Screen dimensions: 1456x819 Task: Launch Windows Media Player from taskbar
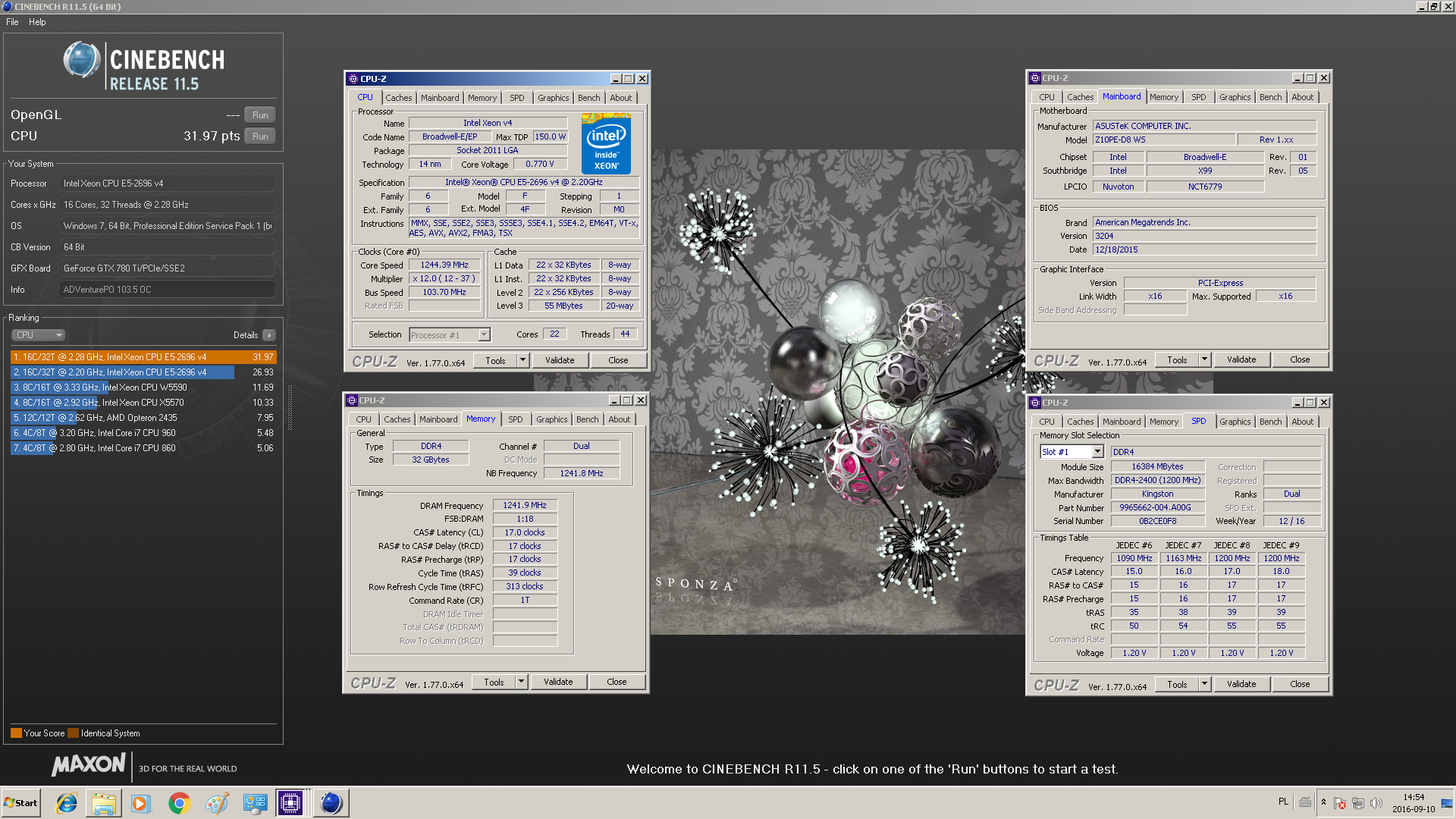tap(141, 803)
